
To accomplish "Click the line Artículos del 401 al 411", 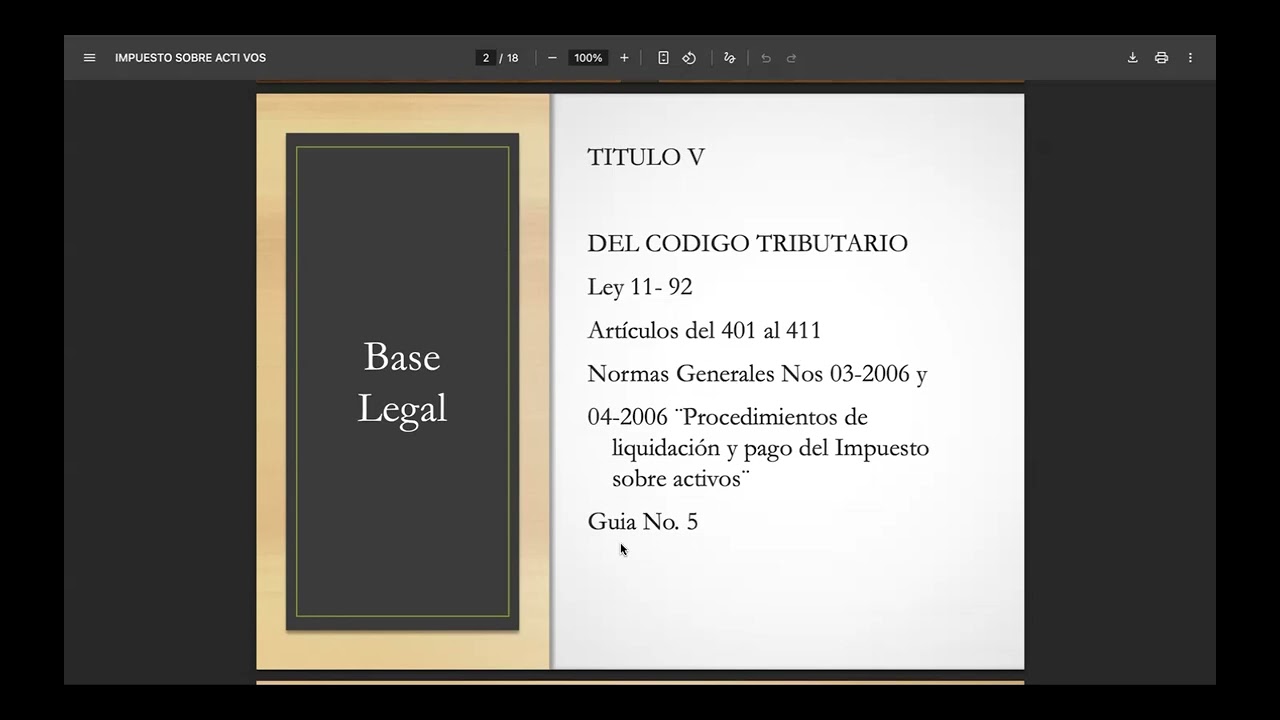I will click(704, 330).
